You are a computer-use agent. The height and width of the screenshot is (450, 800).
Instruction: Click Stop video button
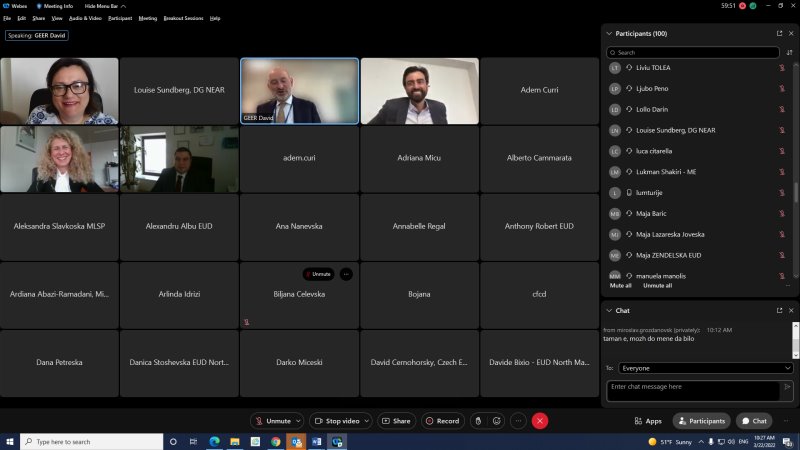[337, 421]
